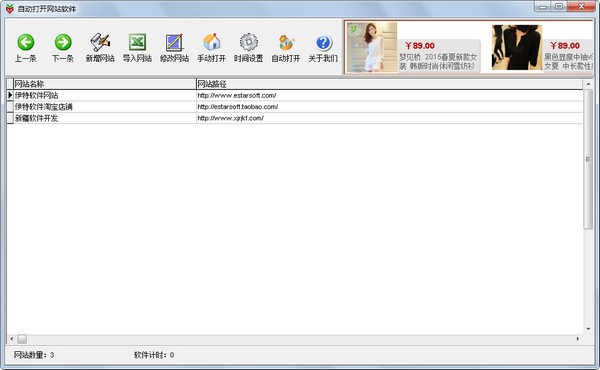Click the vertical scrollbar up arrow
This screenshot has height=370, width=600.
(588, 84)
